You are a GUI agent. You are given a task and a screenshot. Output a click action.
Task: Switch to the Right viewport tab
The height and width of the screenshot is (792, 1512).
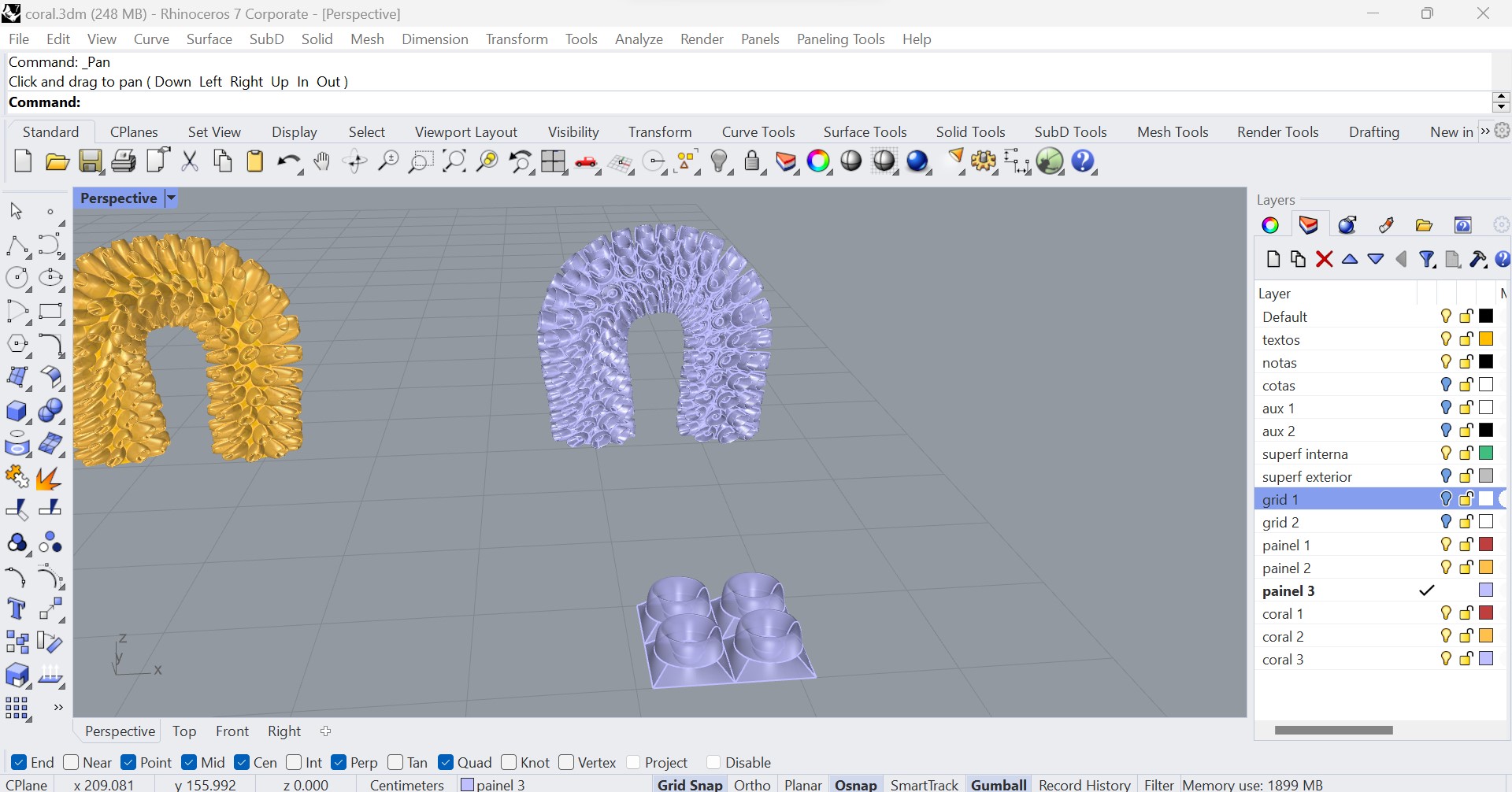[x=284, y=731]
